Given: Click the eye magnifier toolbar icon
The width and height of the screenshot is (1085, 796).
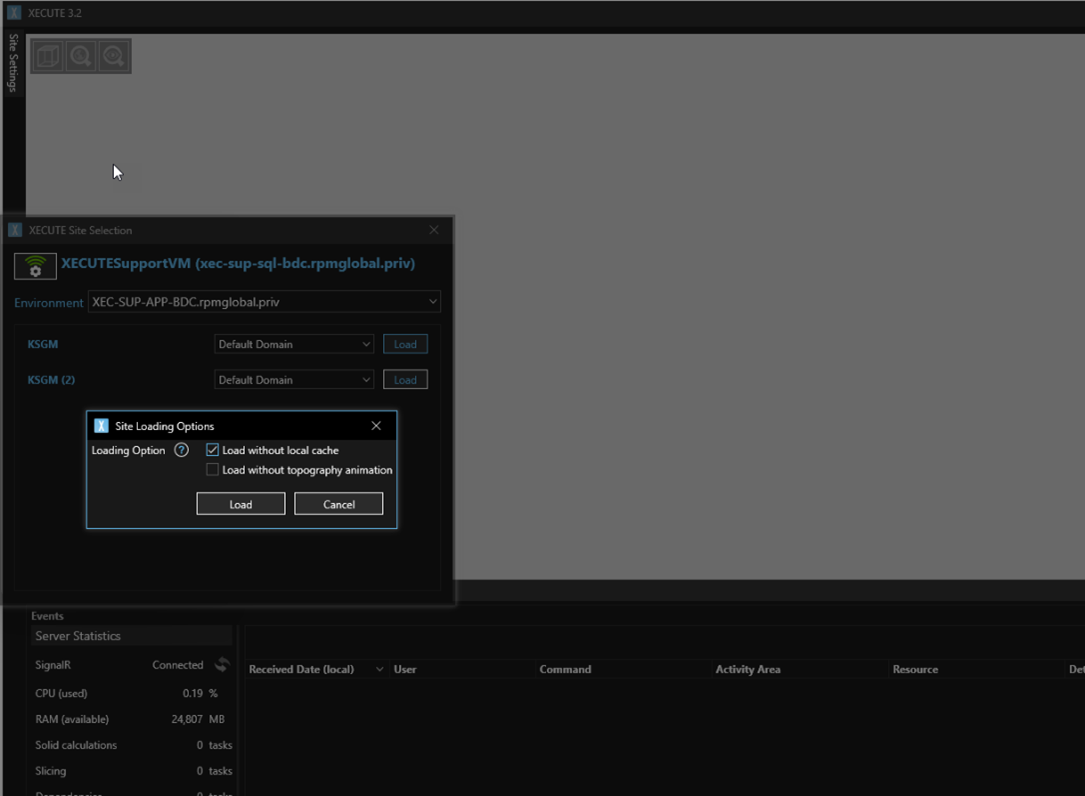Looking at the screenshot, I should (x=113, y=56).
